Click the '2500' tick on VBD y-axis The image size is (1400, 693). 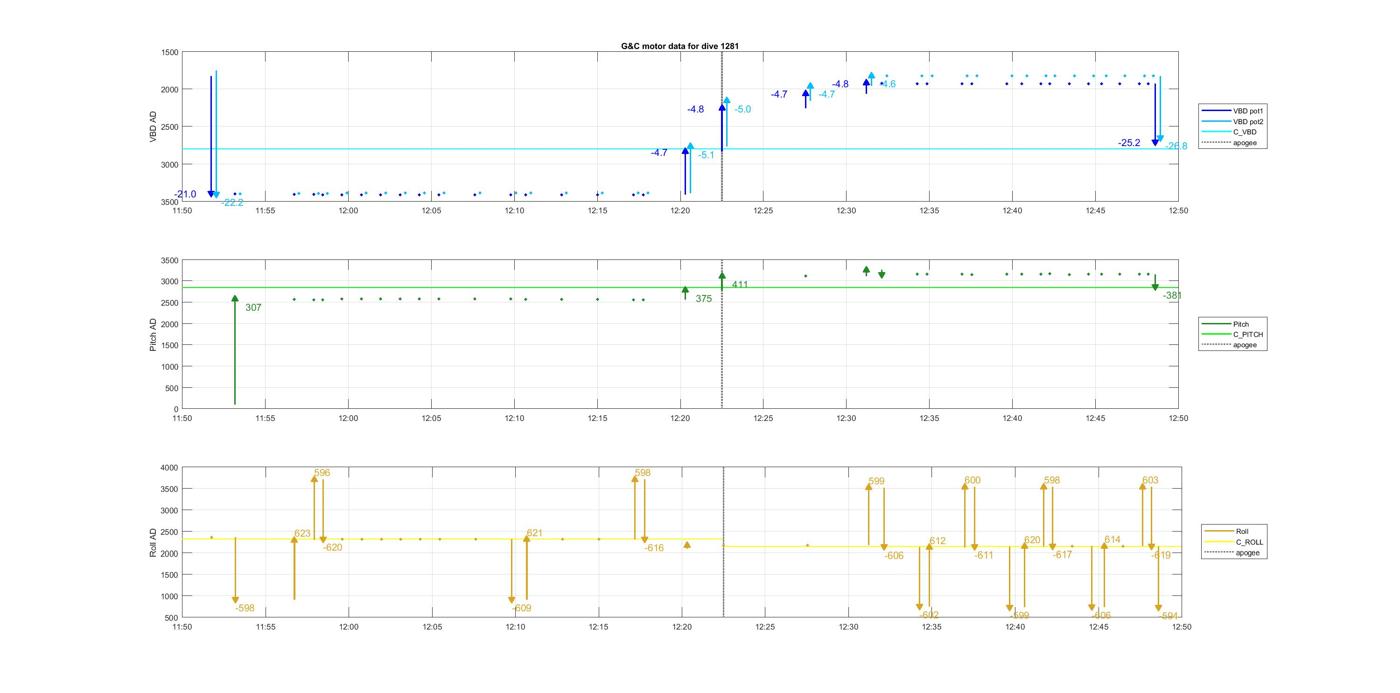pos(170,127)
